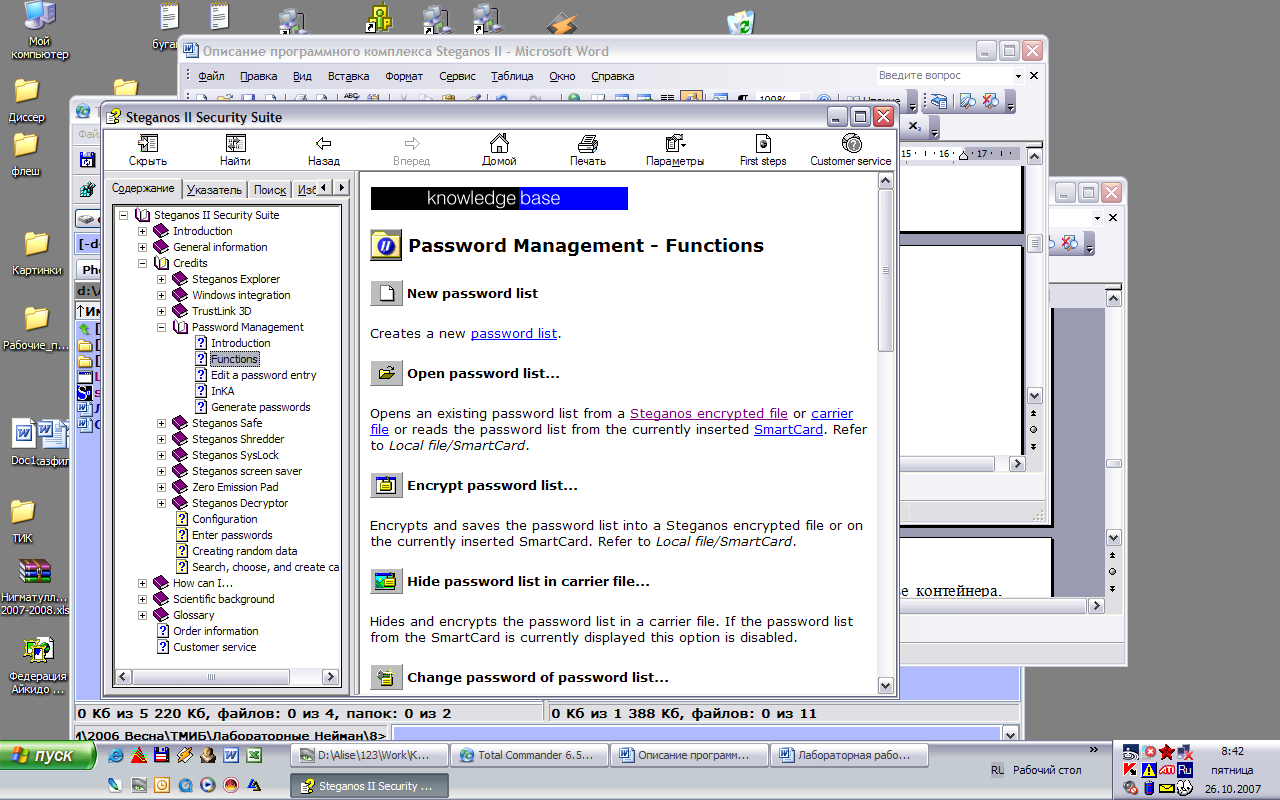Click the help content vertical scrollbar down arrow
The width and height of the screenshot is (1280, 800).
tap(885, 686)
